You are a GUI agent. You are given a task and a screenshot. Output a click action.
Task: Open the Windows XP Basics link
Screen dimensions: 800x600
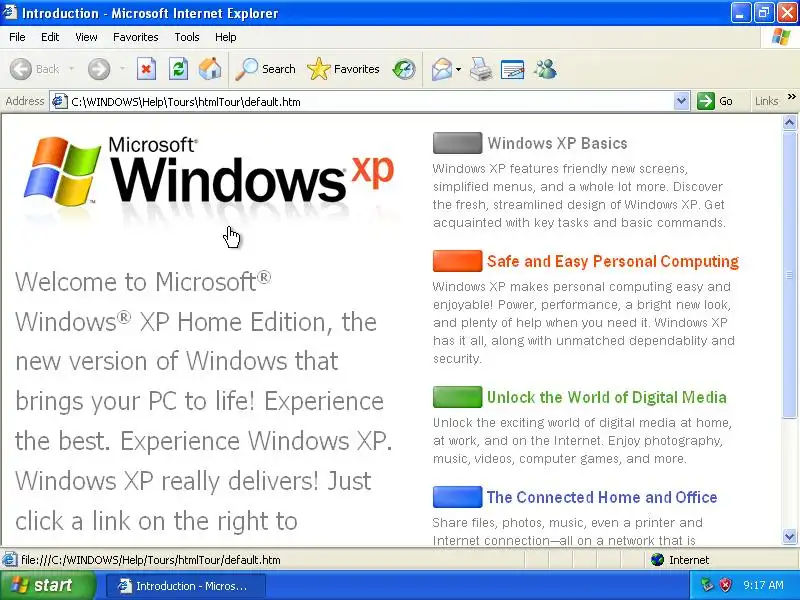click(x=557, y=143)
